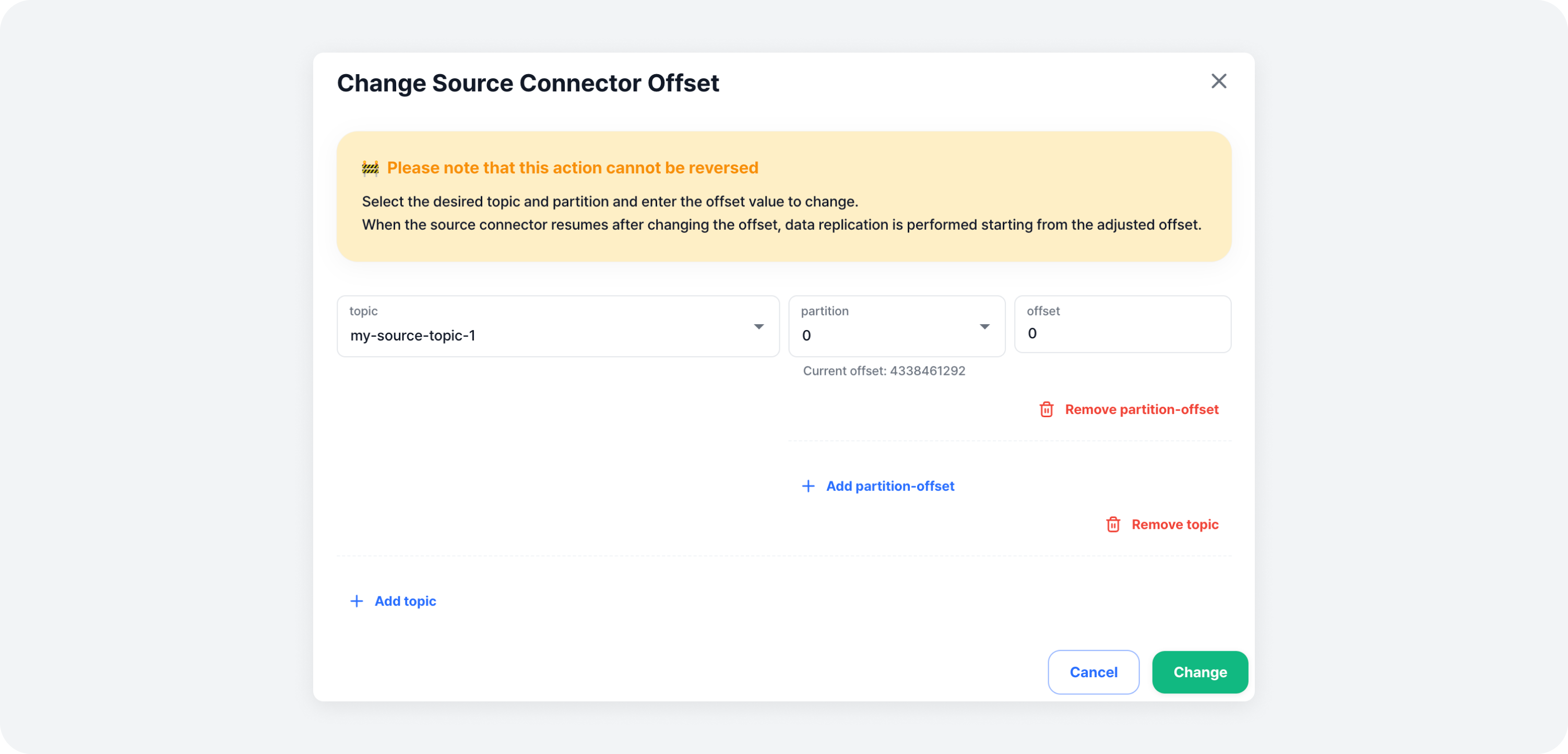This screenshot has width=1568, height=754.
Task: Click the trash icon for Remove topic
Action: [1113, 524]
